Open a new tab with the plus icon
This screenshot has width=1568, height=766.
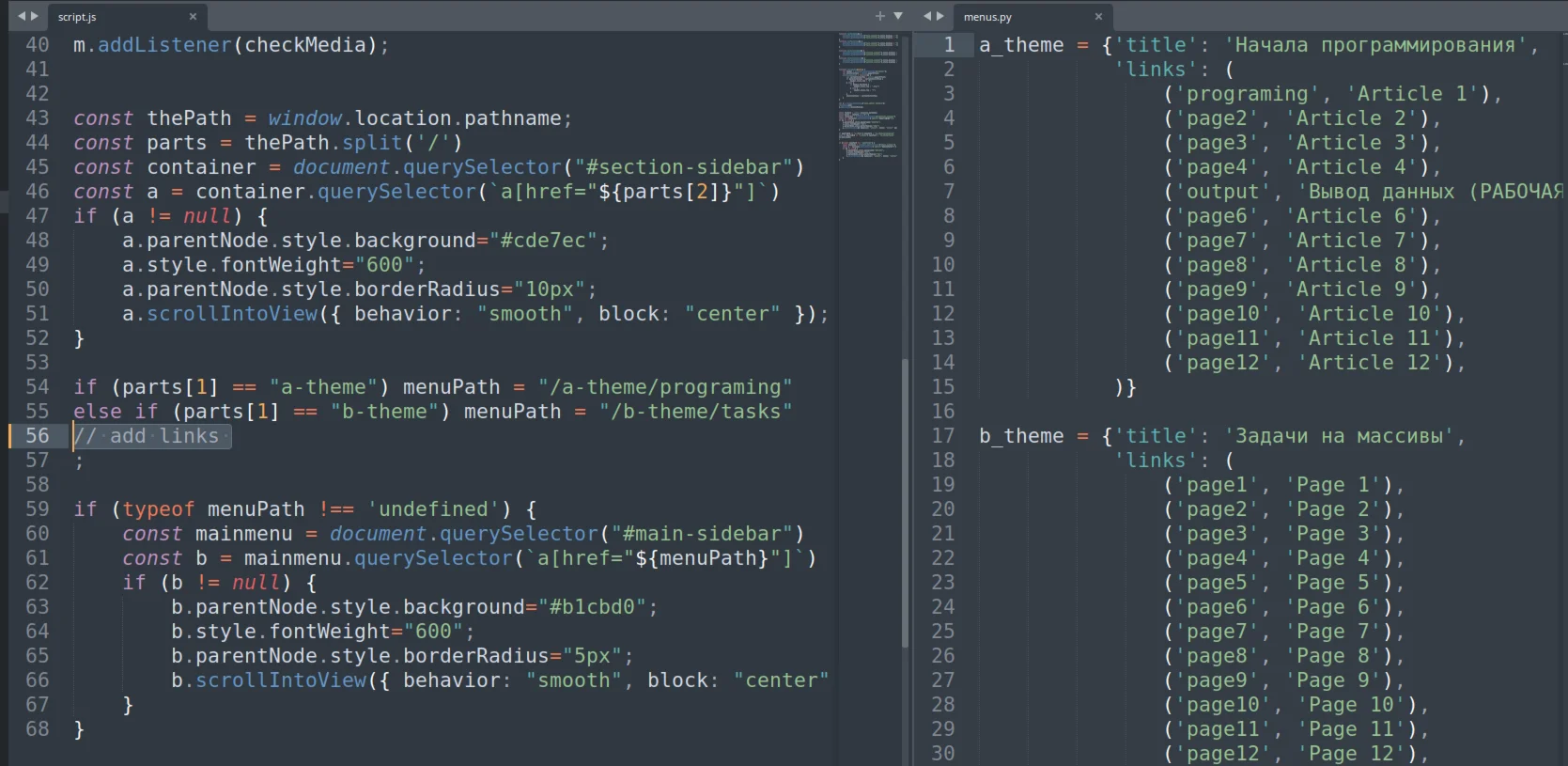[880, 16]
